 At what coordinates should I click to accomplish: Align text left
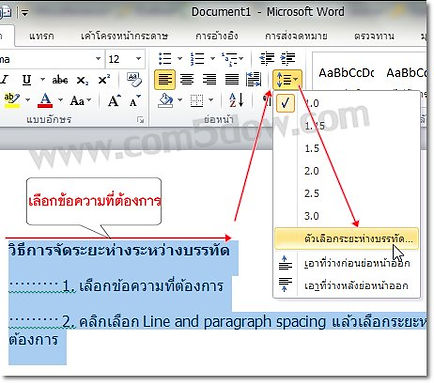pyautogui.click(x=165, y=79)
